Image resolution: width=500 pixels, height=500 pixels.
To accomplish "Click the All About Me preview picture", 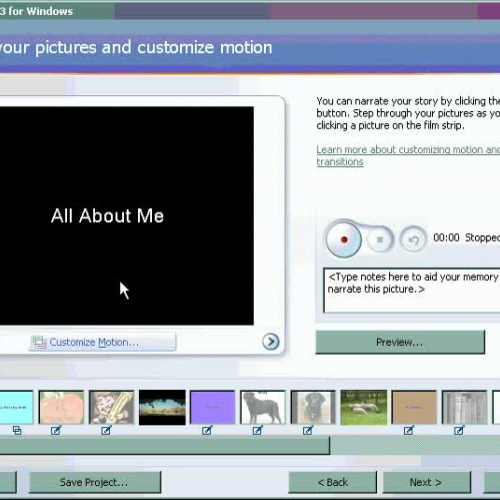I will 127,216.
